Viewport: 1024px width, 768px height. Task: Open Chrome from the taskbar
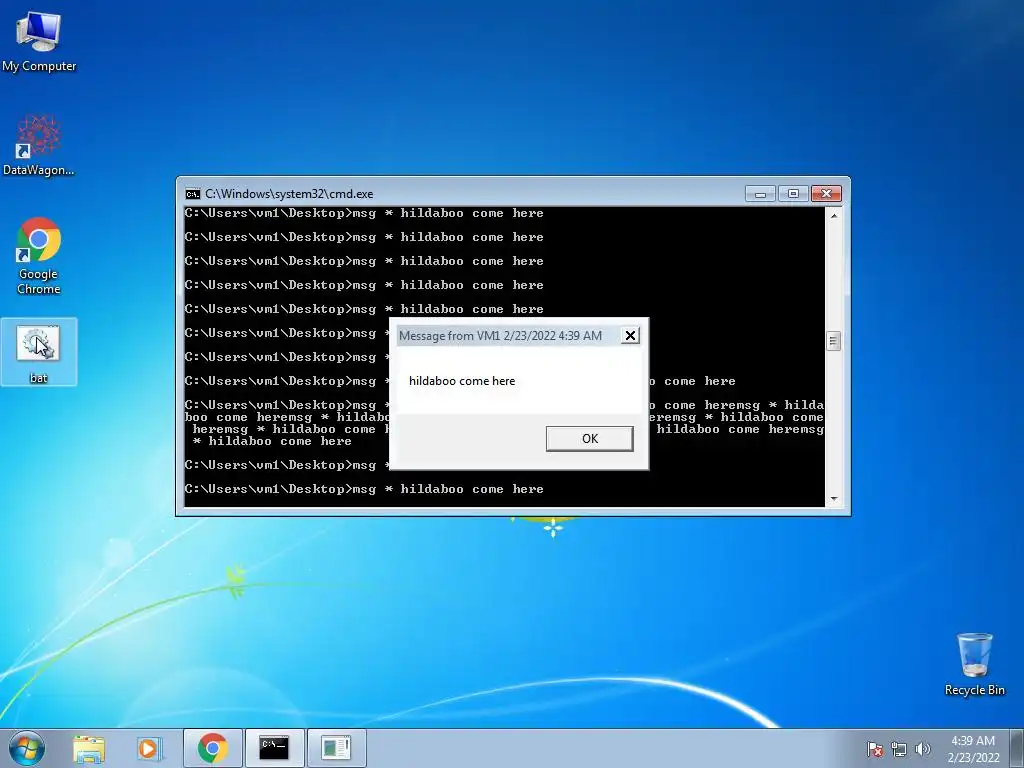coord(212,748)
